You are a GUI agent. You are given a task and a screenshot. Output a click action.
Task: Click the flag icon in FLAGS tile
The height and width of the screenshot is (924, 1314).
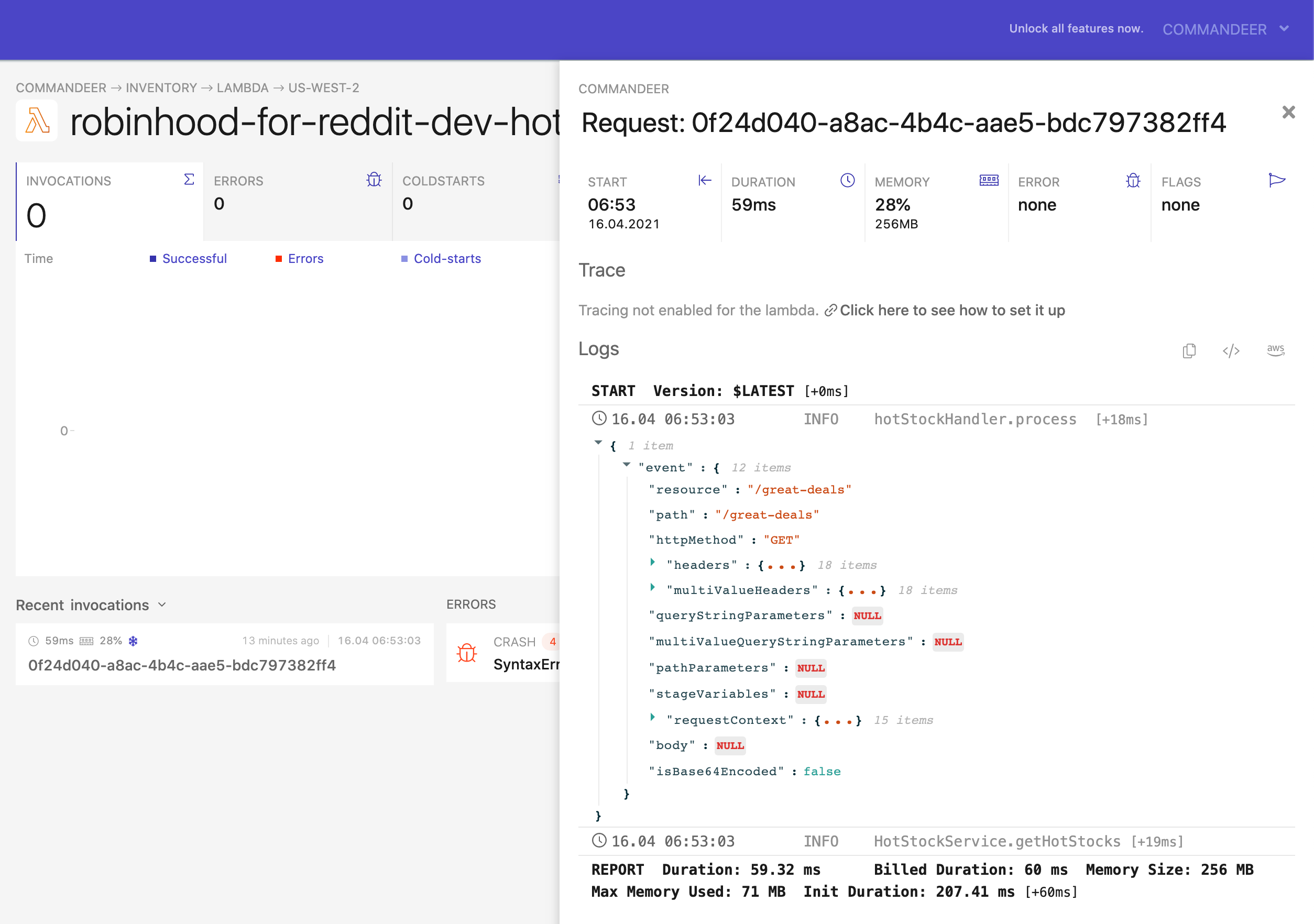coord(1277,180)
